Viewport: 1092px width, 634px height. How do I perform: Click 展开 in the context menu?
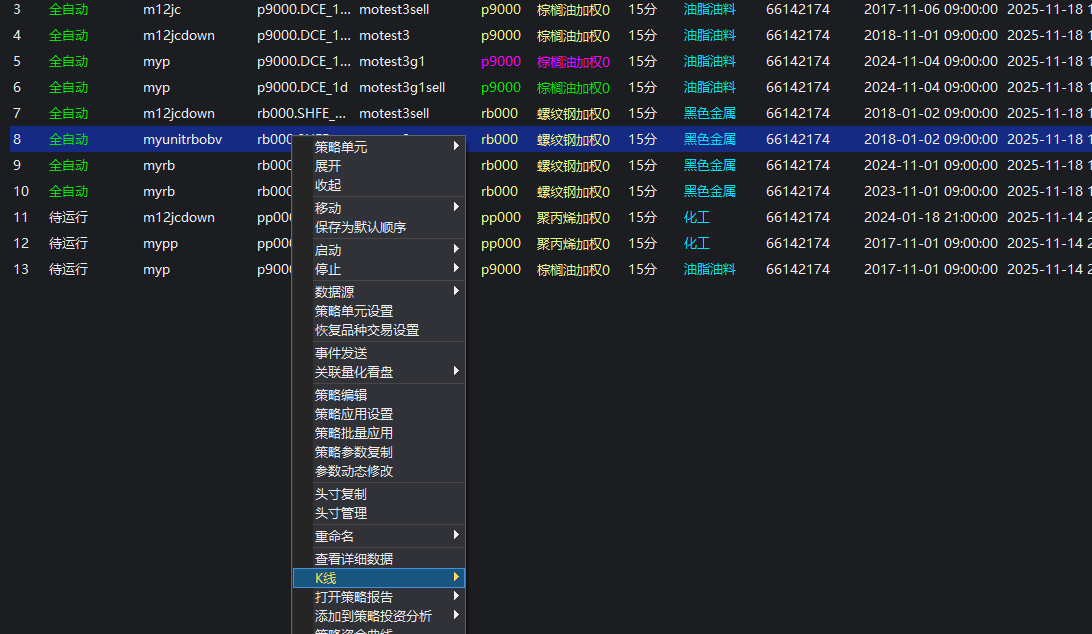click(x=328, y=166)
